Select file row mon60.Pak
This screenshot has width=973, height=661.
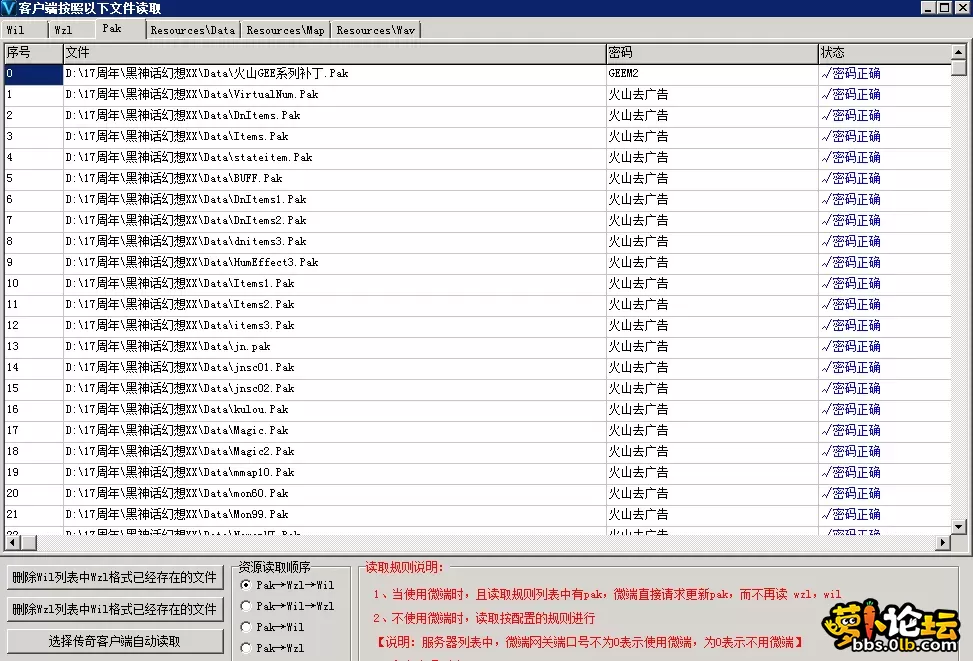pyautogui.click(x=477, y=493)
